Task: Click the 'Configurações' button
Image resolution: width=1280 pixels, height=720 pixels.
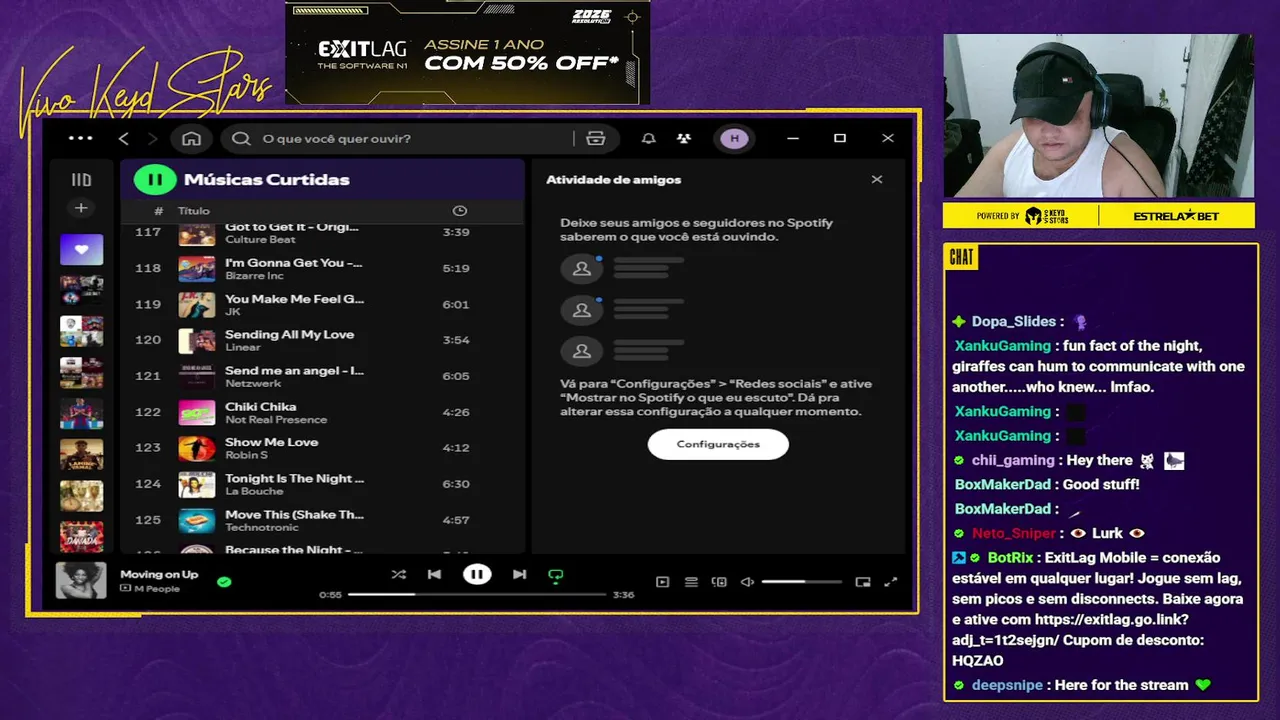Action: pos(718,444)
